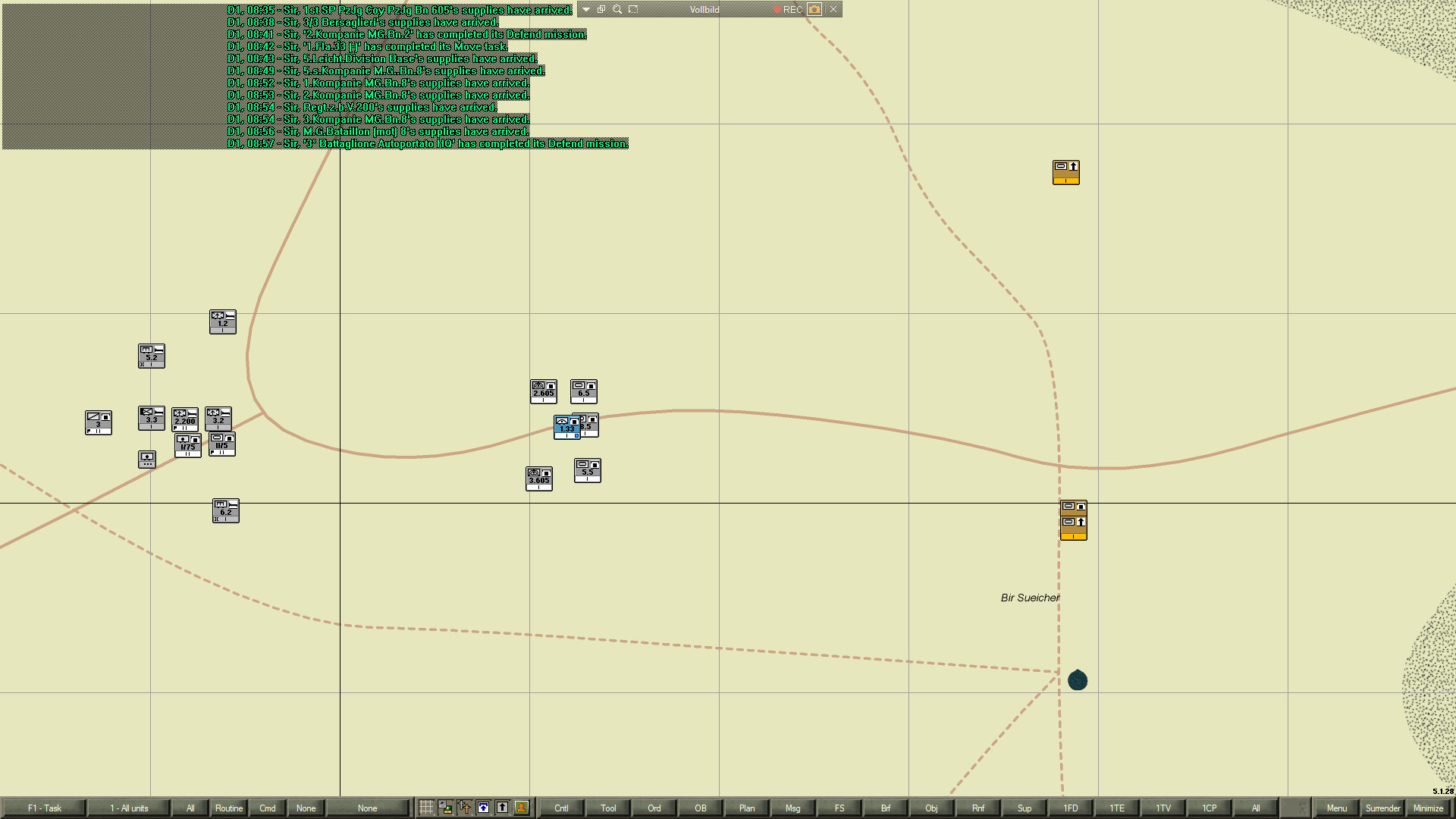Open the capture bar dropdown arrow
This screenshot has width=1456, height=819.
pyautogui.click(x=586, y=9)
